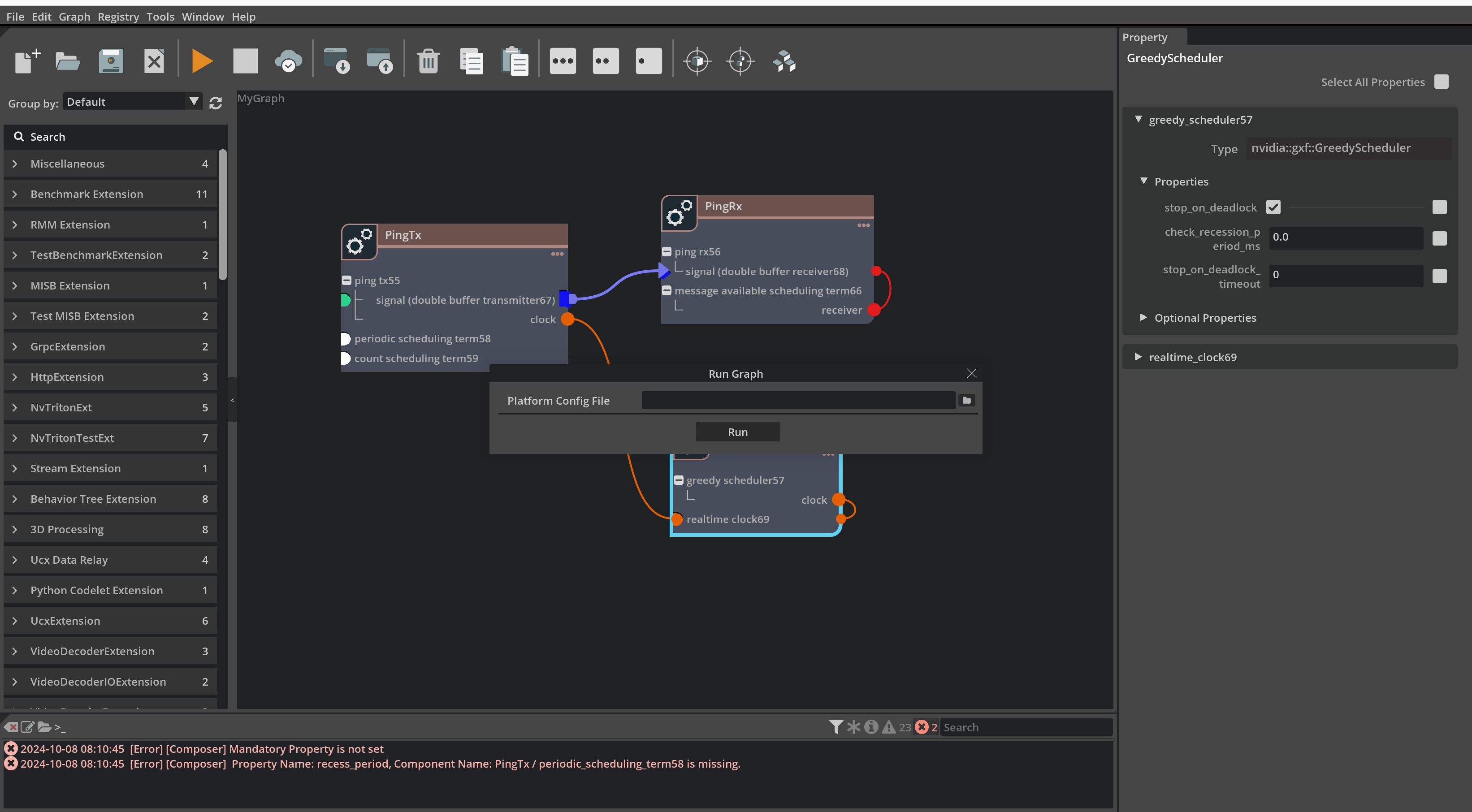The width and height of the screenshot is (1472, 812).
Task: Collapse the Properties subsection
Action: 1143,181
